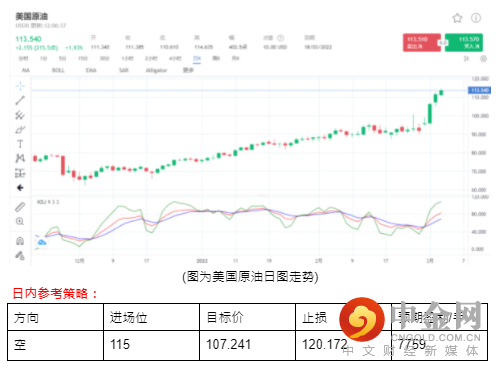Add to favorites with the star icon
The height and width of the screenshot is (369, 496).
[x=457, y=18]
